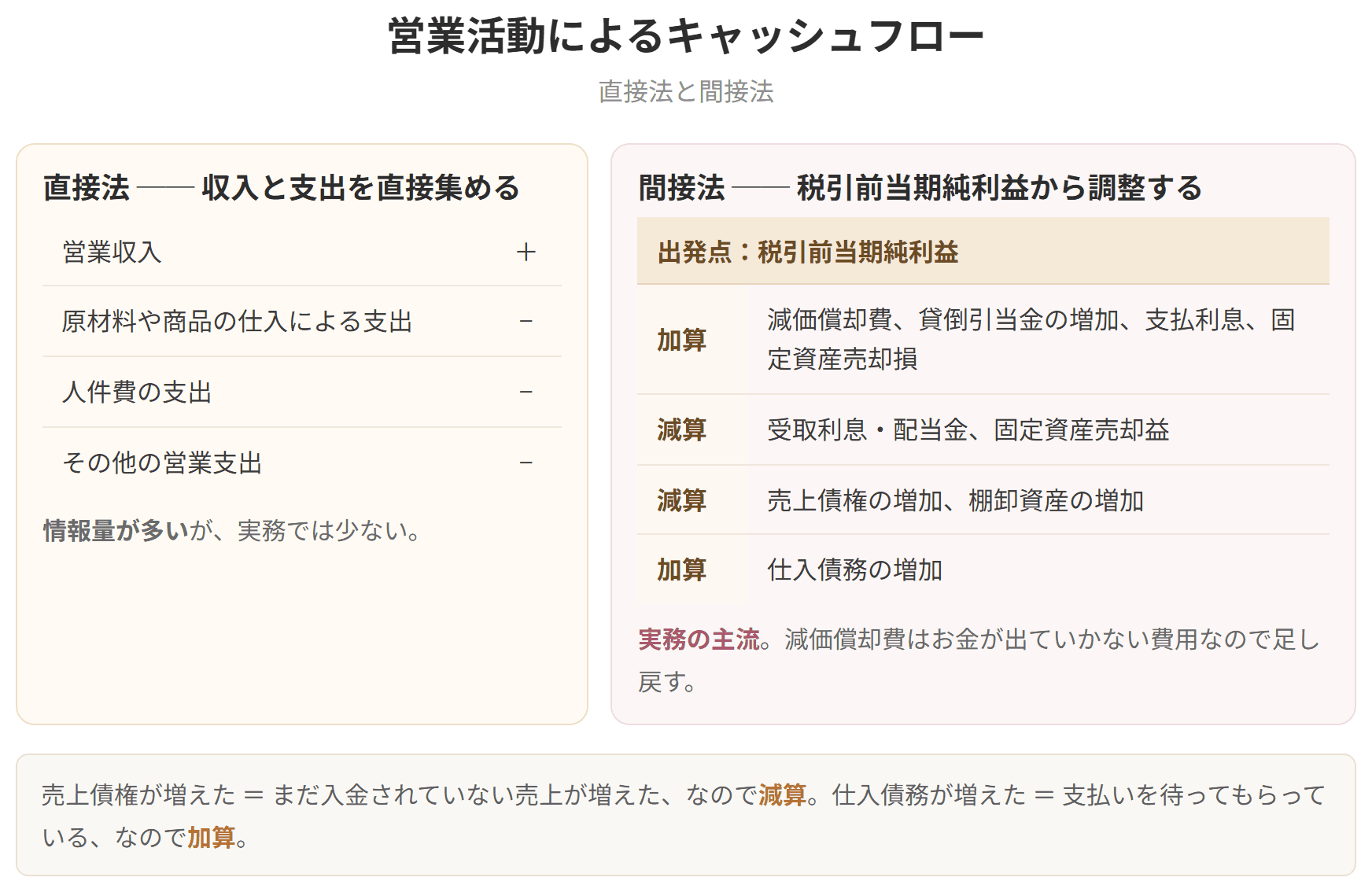Click the plus sign in the 営業収入 row
Screen dimensions: 1372x892
click(x=526, y=252)
